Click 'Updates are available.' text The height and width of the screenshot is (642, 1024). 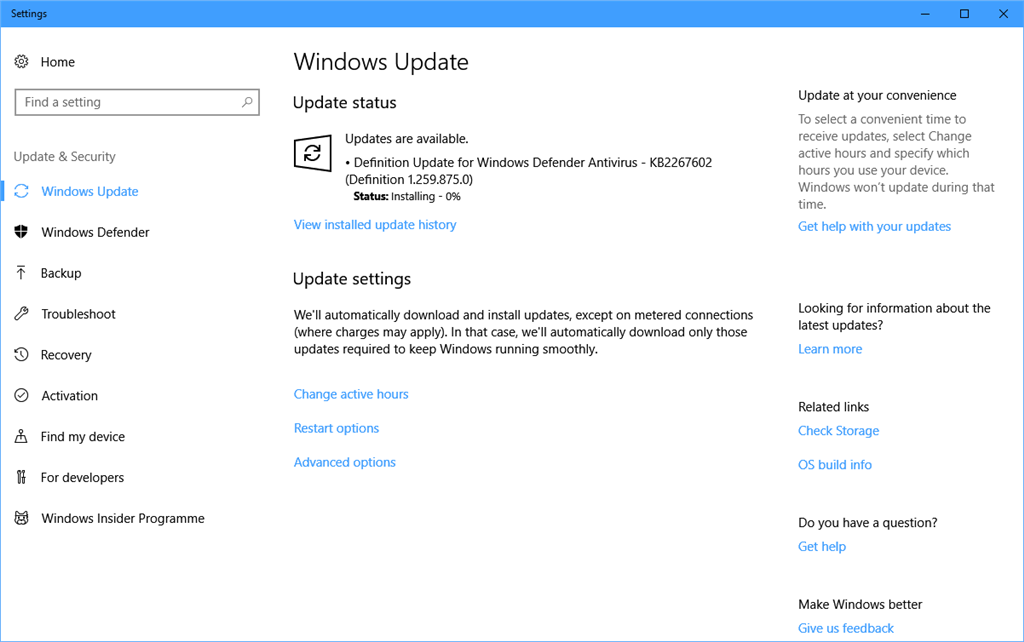406,138
